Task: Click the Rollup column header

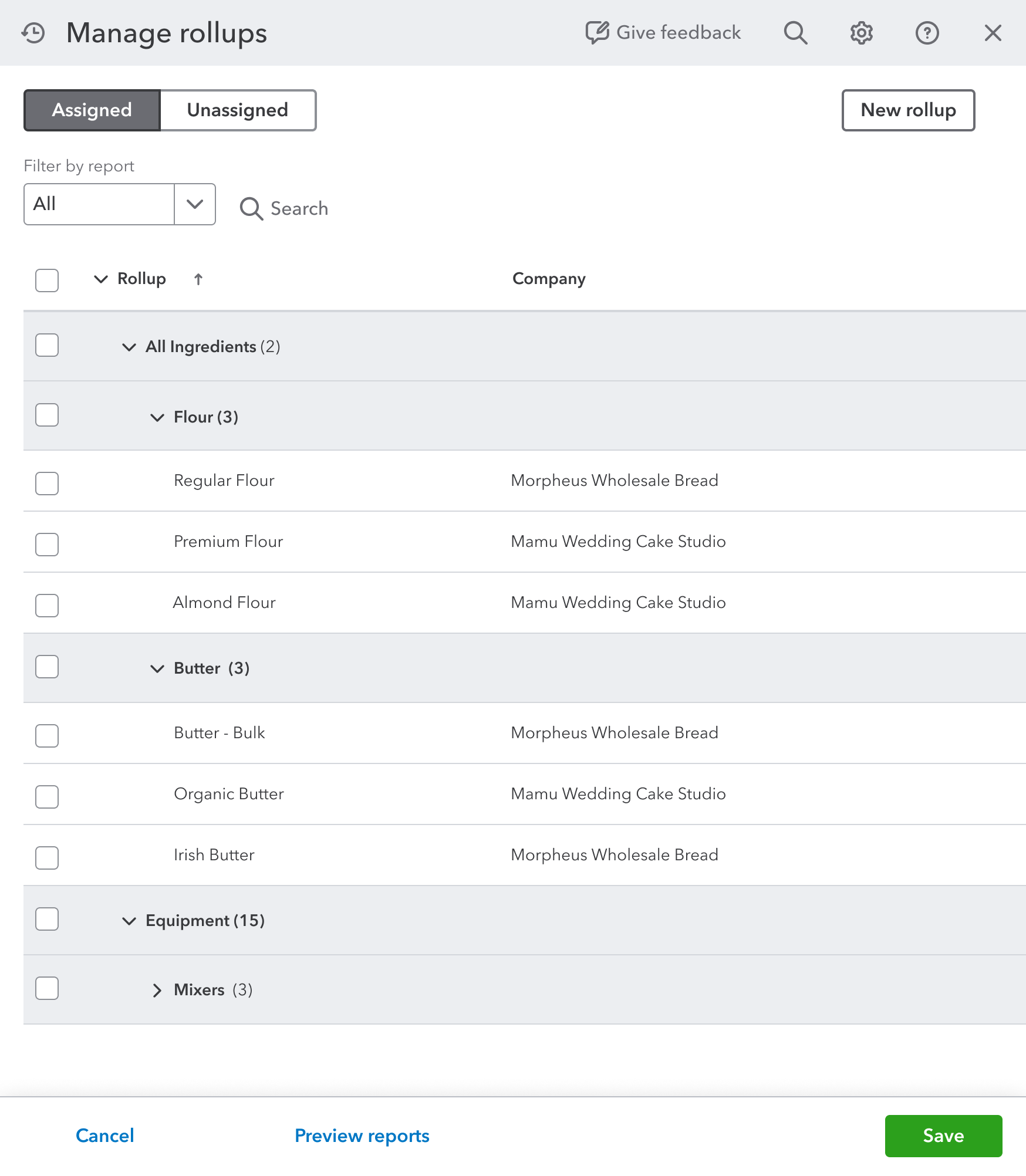Action: coord(142,279)
